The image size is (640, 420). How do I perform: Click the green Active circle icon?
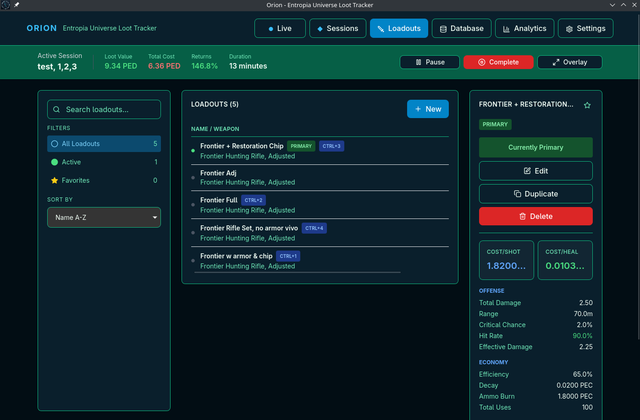click(x=54, y=162)
